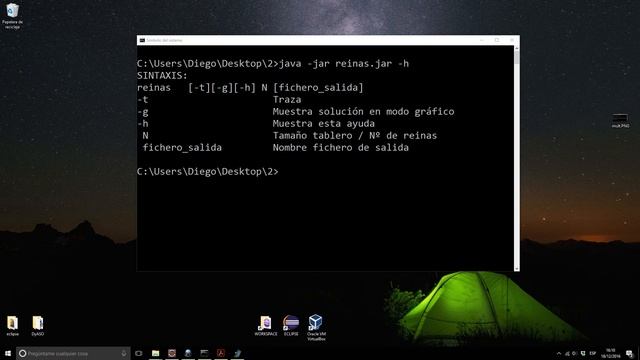Open the Action Center notifications icon
Image resolution: width=640 pixels, height=360 pixels.
coord(630,353)
